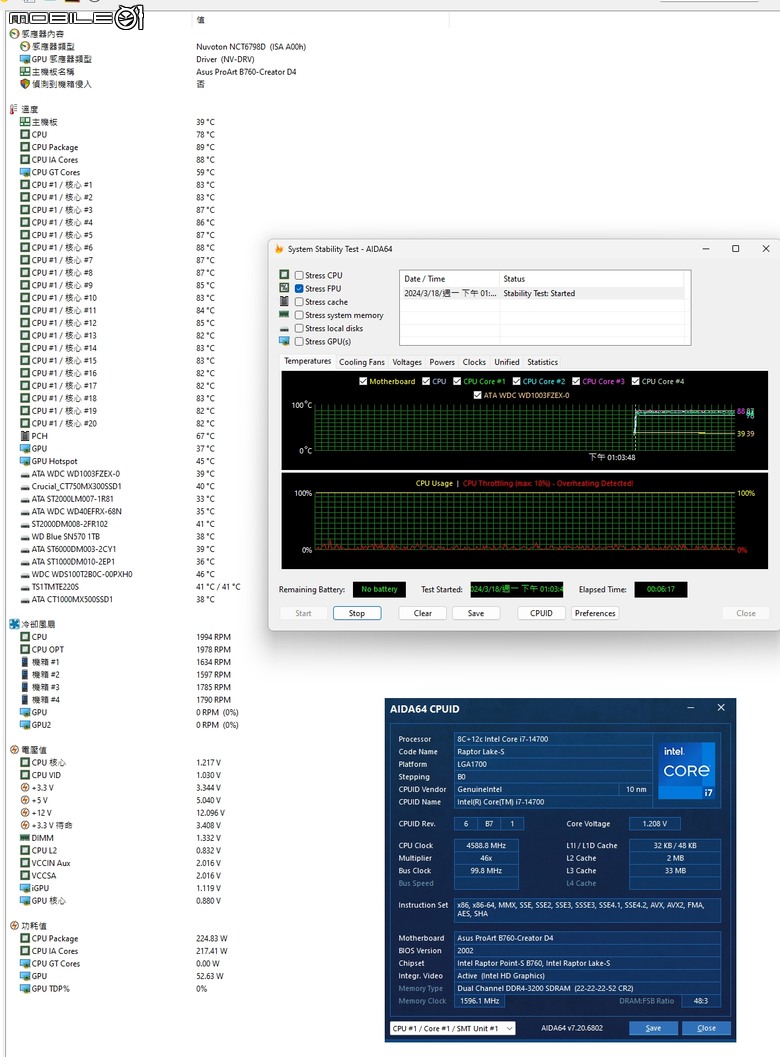Open the Voltages tab

point(407,362)
